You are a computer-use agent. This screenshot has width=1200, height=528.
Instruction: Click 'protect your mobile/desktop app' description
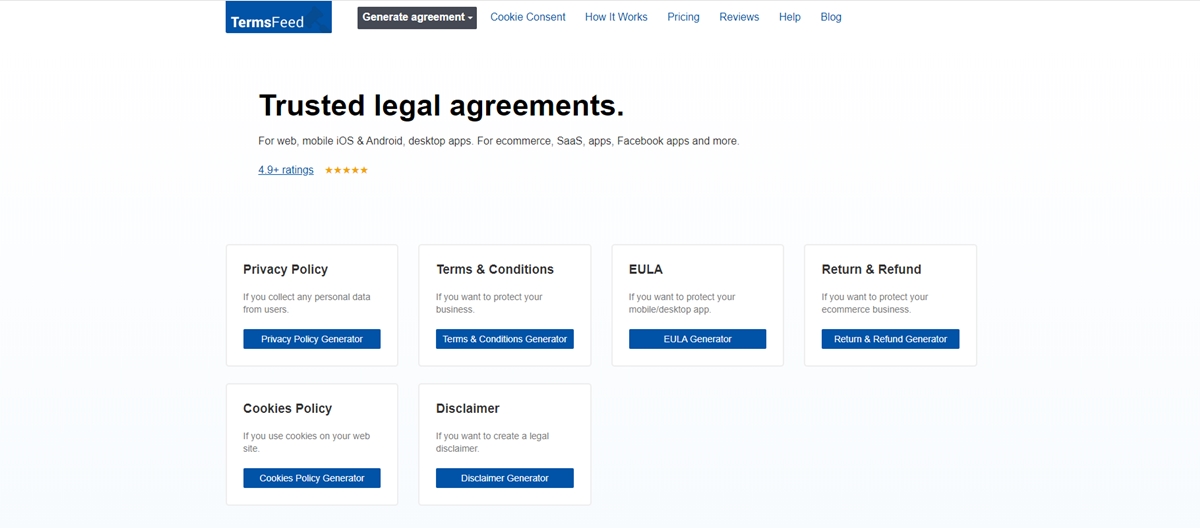[x=682, y=303]
